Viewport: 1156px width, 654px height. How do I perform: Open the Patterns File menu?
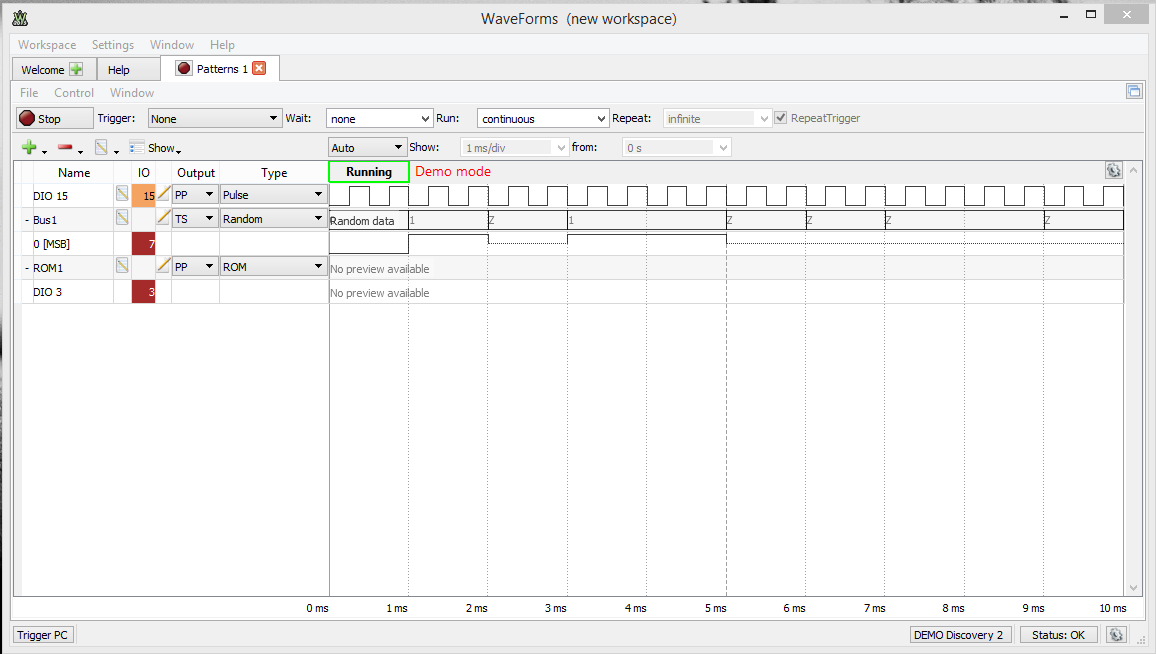(x=29, y=93)
